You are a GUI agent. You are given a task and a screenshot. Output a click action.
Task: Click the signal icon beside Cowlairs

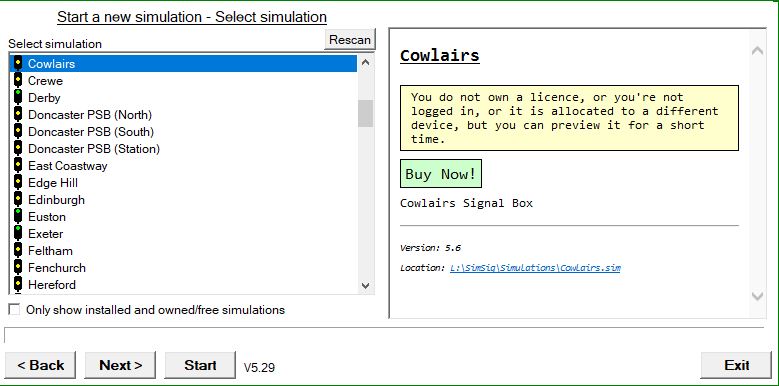pyautogui.click(x=18, y=64)
